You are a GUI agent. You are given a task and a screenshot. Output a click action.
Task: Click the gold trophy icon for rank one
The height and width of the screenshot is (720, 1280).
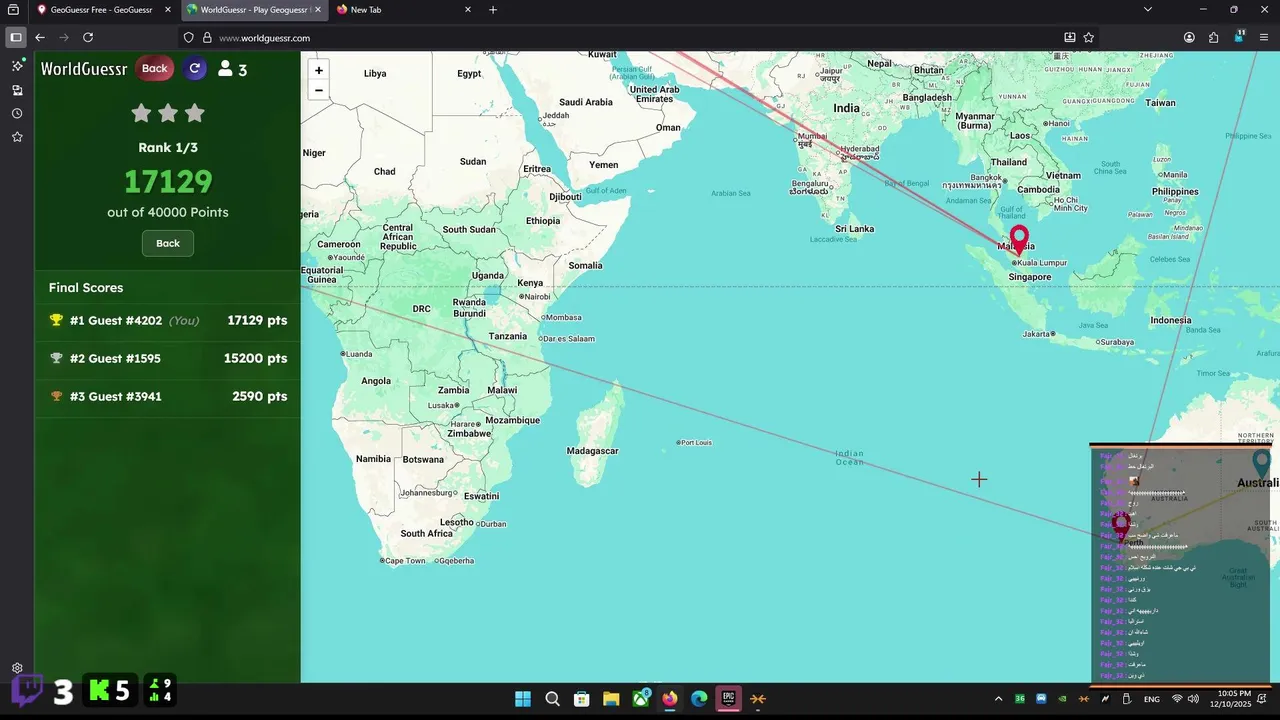point(56,321)
